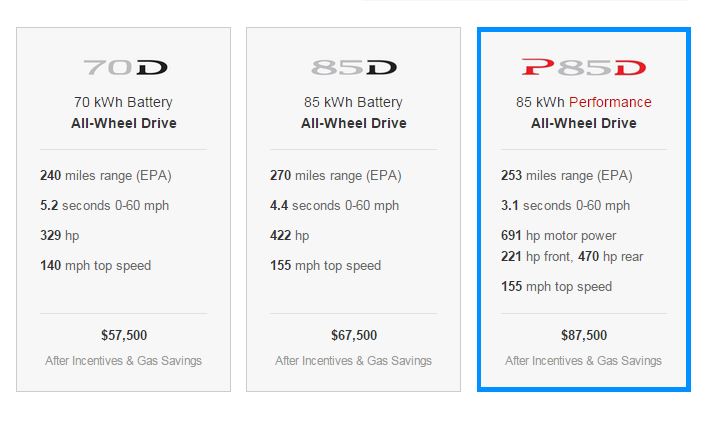The height and width of the screenshot is (437, 707).
Task: Click 140 mph top speed spec
Action: pyautogui.click(x=96, y=266)
